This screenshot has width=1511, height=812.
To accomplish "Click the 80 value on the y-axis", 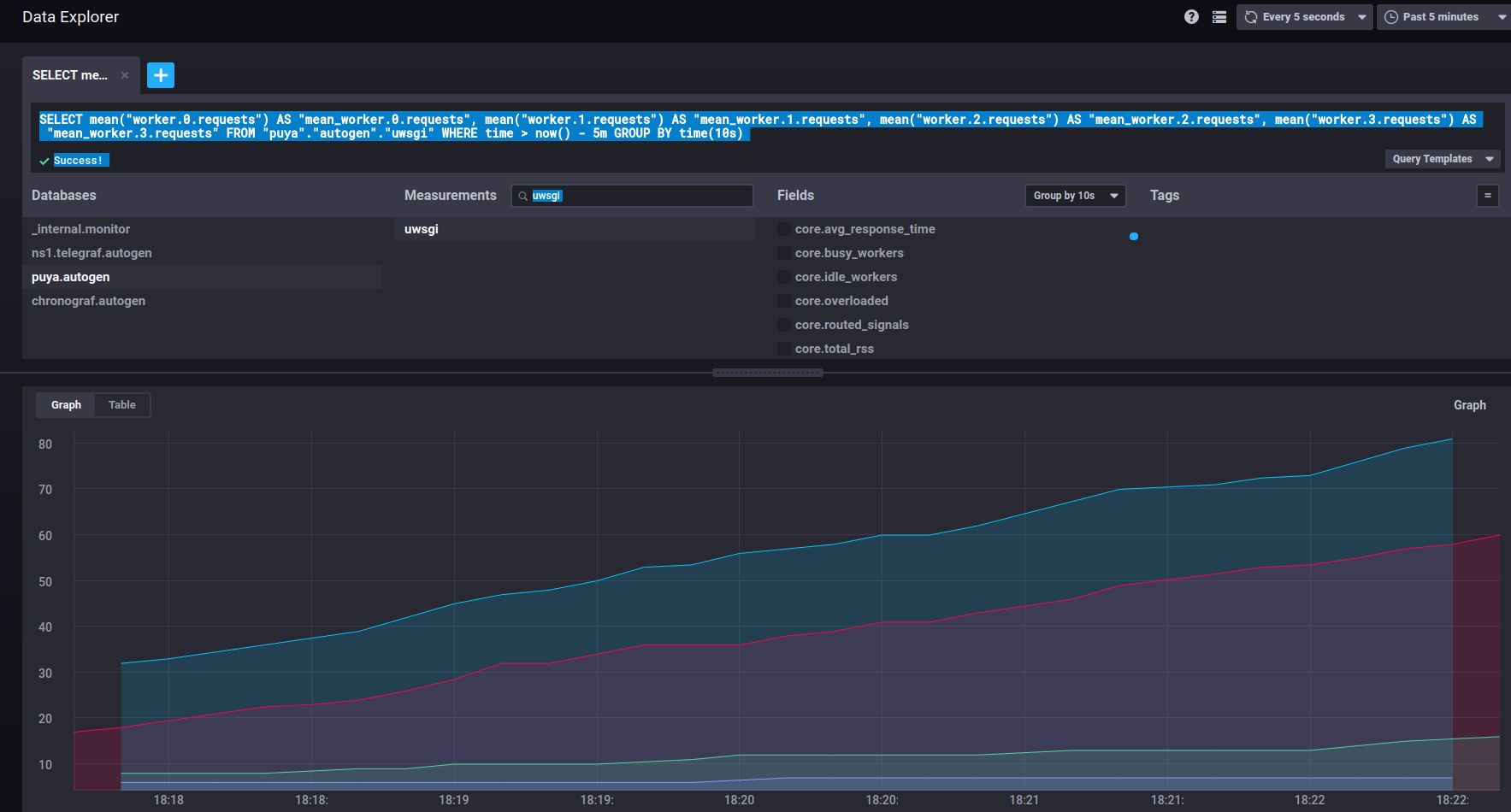I will (x=45, y=444).
